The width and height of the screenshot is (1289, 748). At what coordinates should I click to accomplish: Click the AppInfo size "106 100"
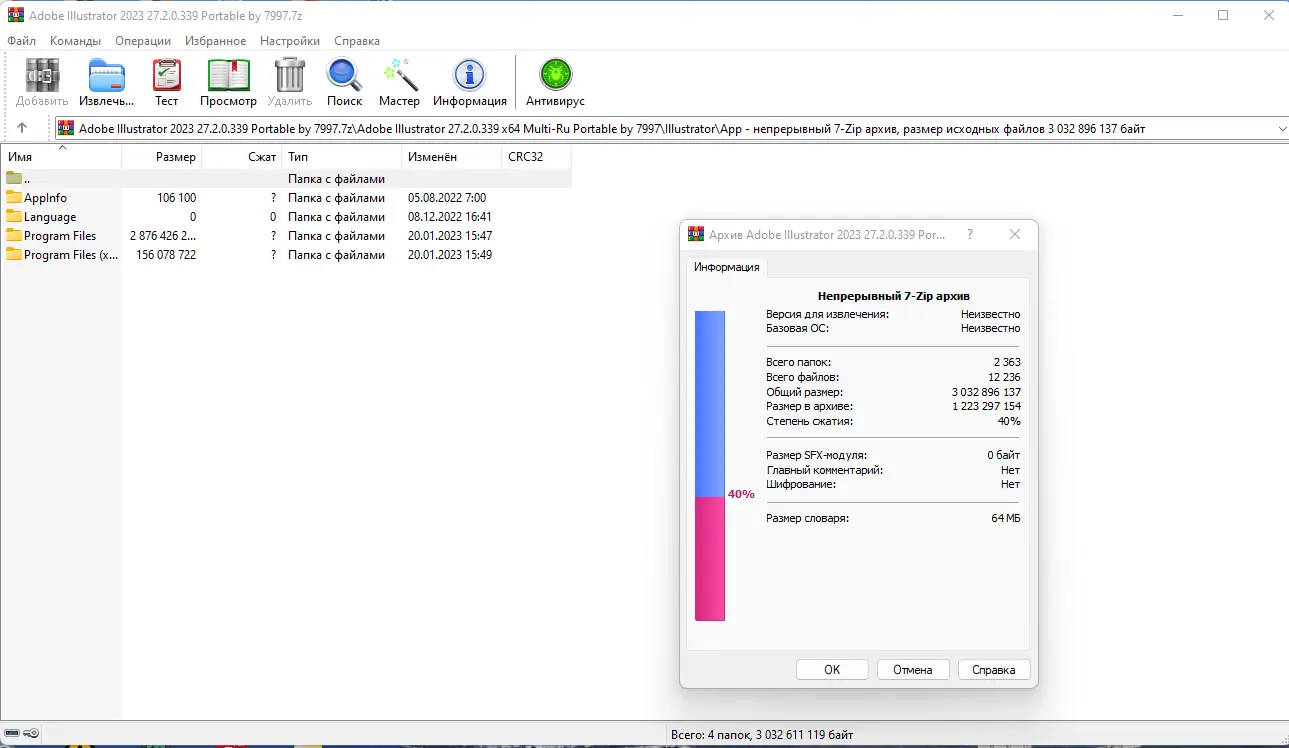[176, 198]
